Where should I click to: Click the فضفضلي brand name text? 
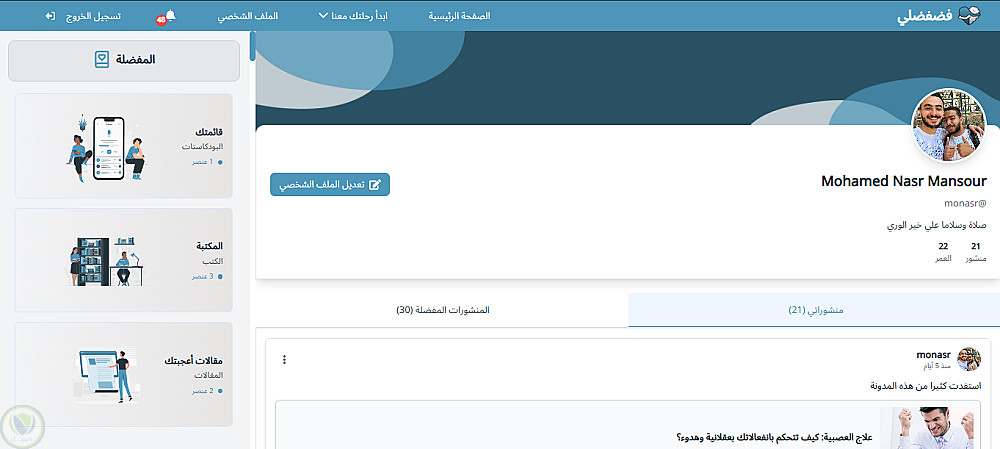(925, 17)
